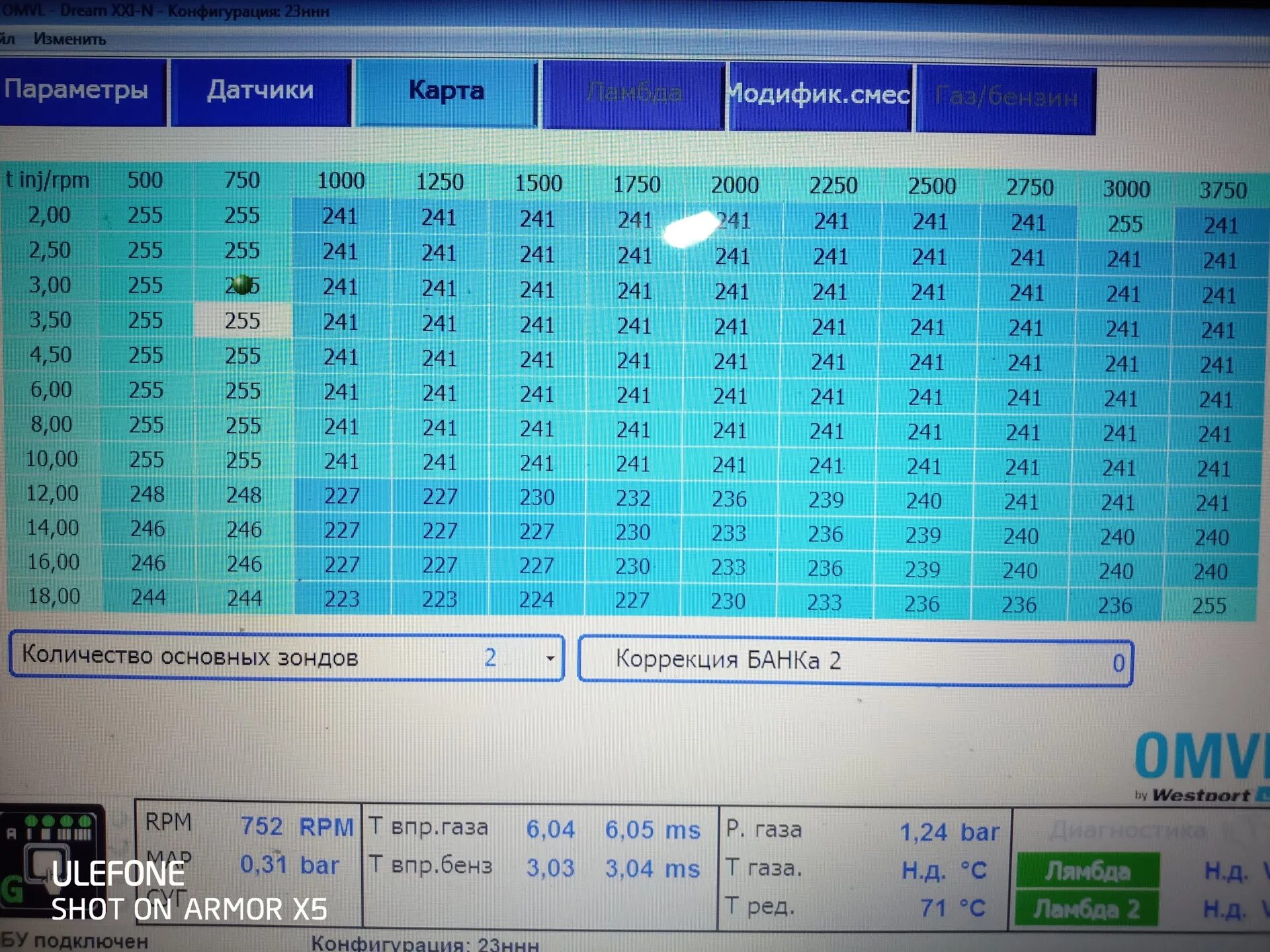The height and width of the screenshot is (952, 1270).
Task: Open the Изменить menu
Action: click(x=69, y=39)
